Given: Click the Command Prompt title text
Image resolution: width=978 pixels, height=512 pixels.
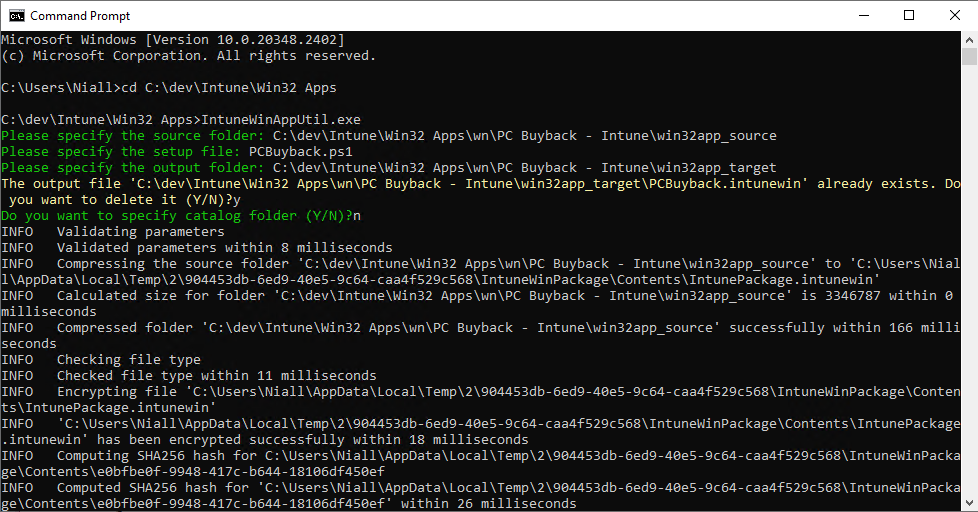Looking at the screenshot, I should 80,16.
